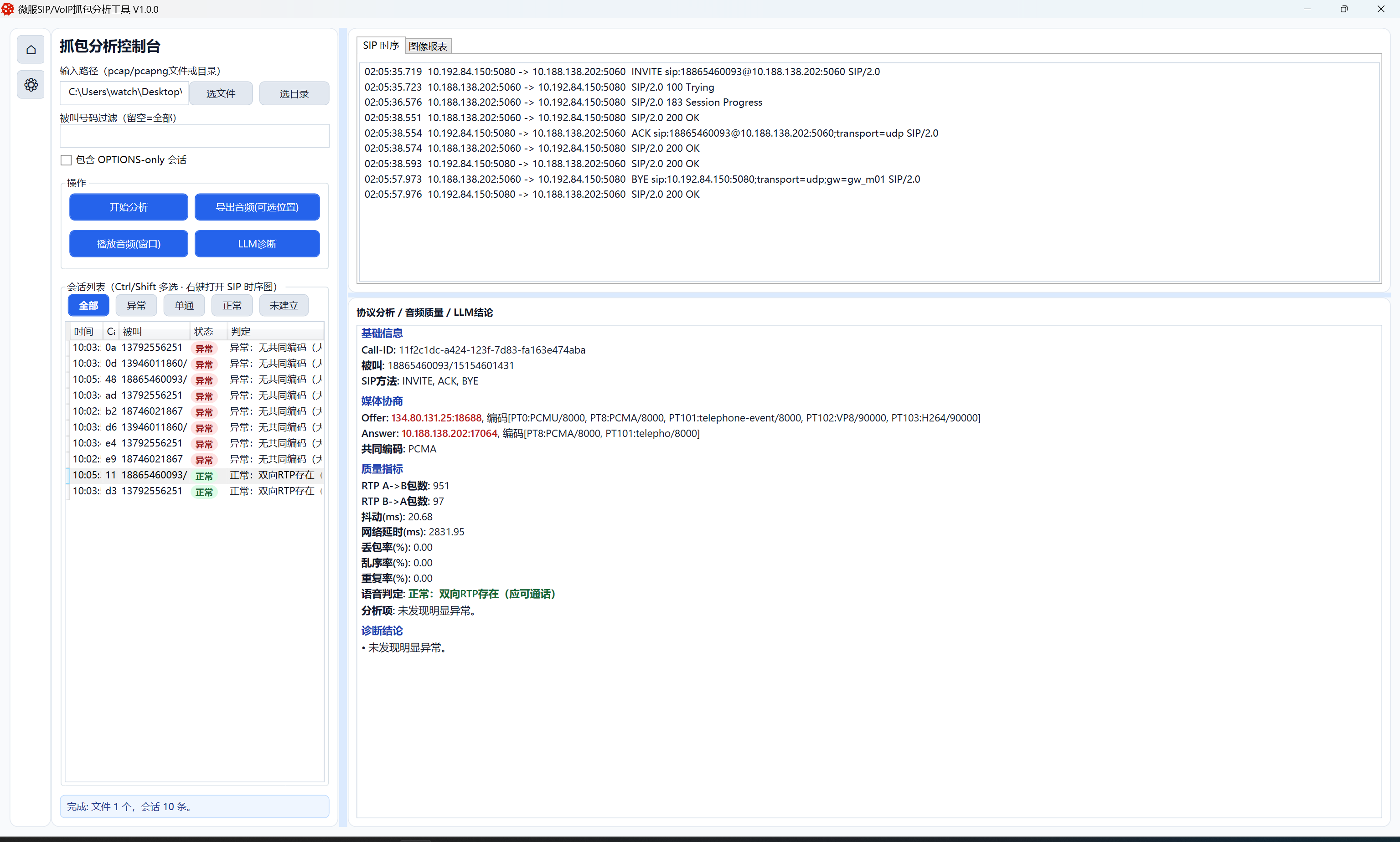Select session row d3 13792556251

pyautogui.click(x=152, y=491)
